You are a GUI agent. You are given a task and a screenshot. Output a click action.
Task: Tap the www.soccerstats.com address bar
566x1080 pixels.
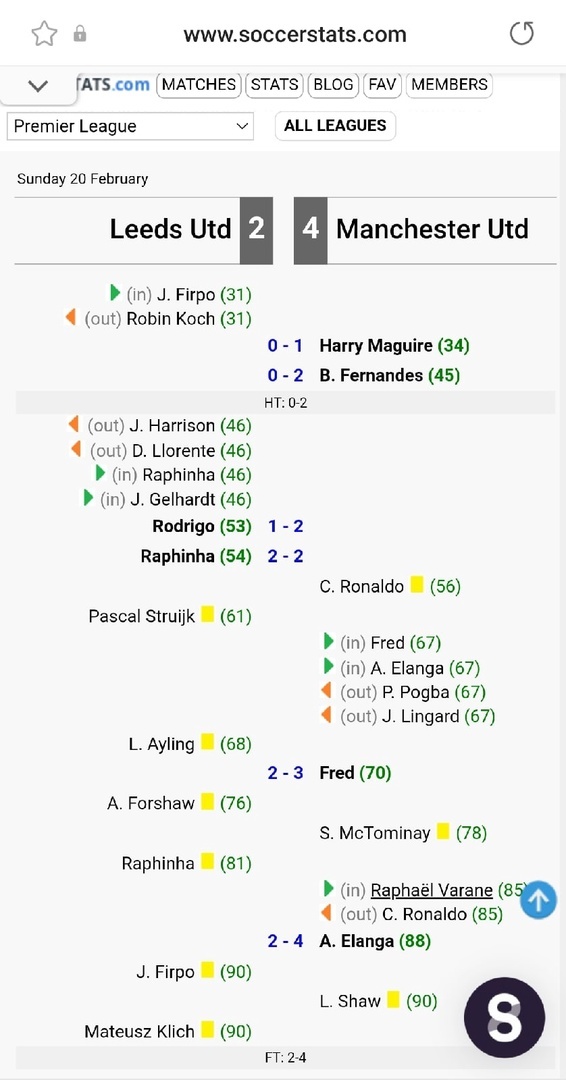[295, 34]
